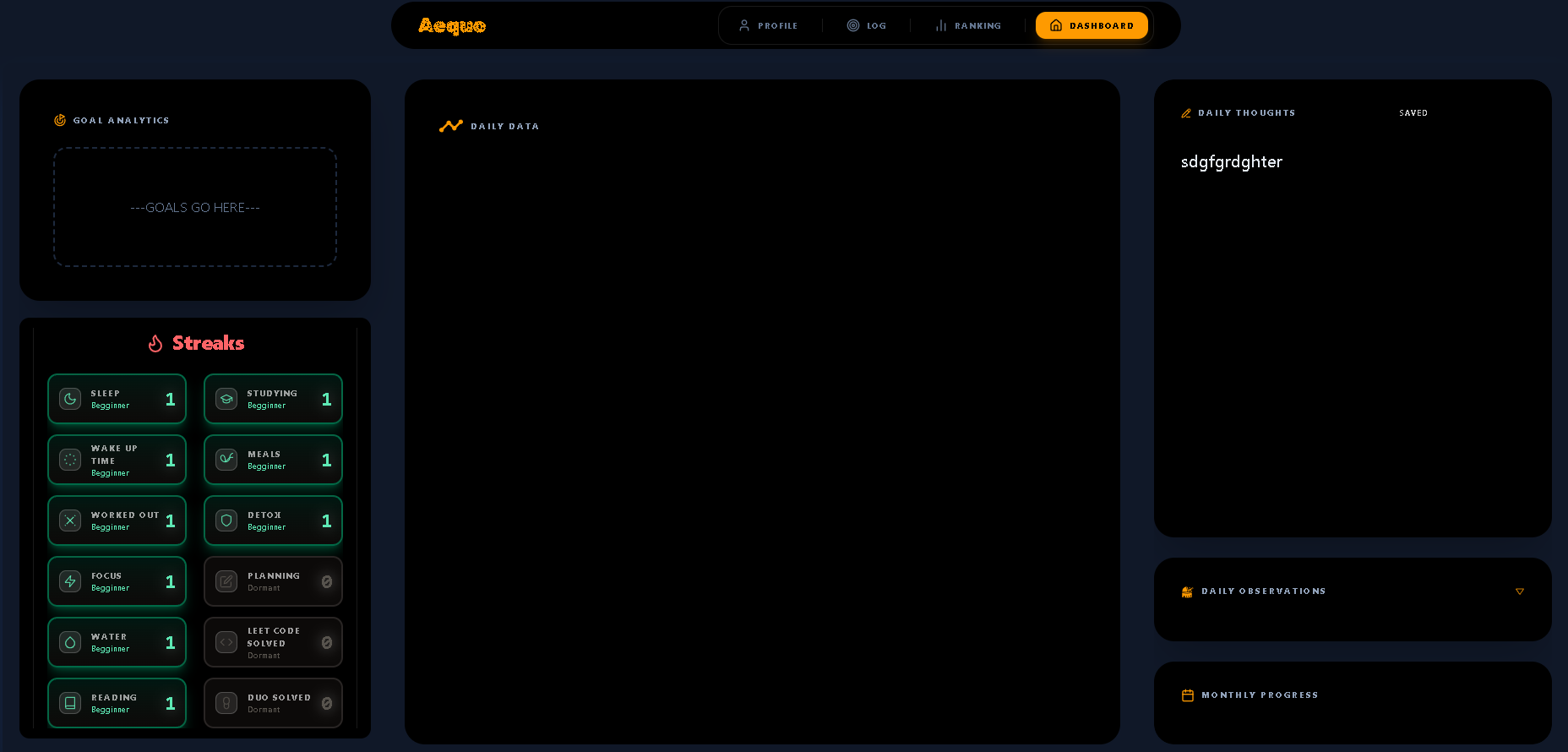Click the Detox shield icon
1568x752 pixels.
pyautogui.click(x=226, y=520)
